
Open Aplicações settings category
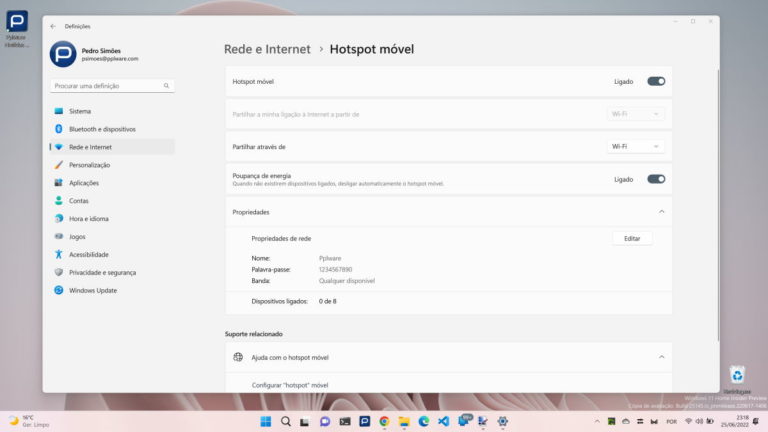84,183
